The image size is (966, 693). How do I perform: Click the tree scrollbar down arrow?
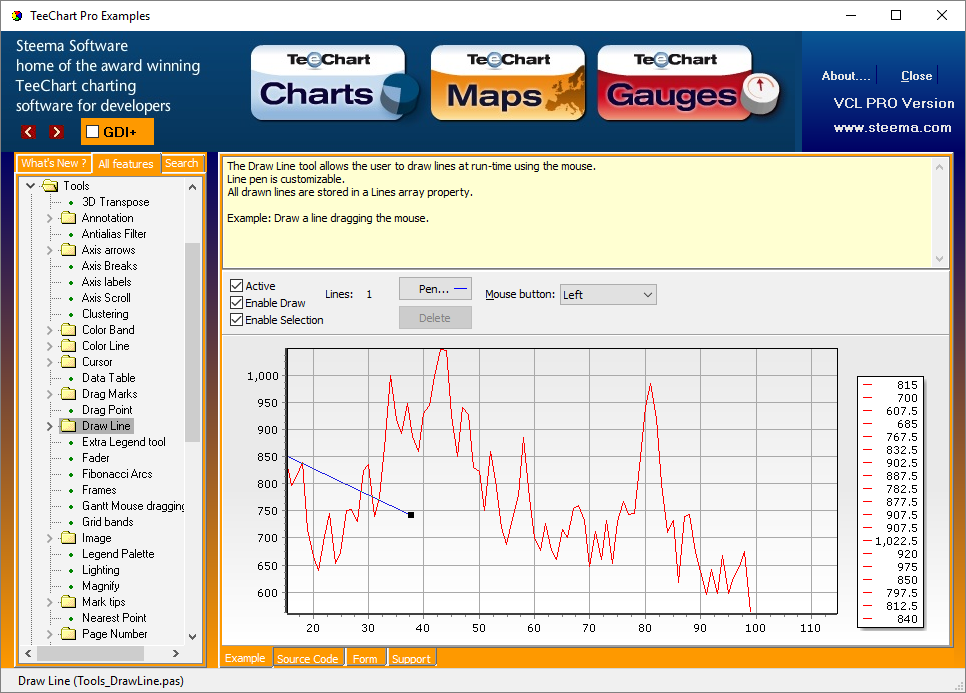(192, 636)
